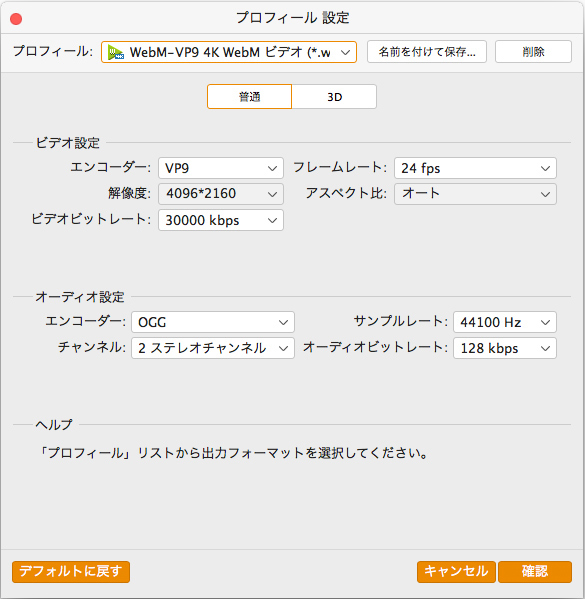
Task: Close the プロフィール設定 window with red button
Action: (x=16, y=19)
